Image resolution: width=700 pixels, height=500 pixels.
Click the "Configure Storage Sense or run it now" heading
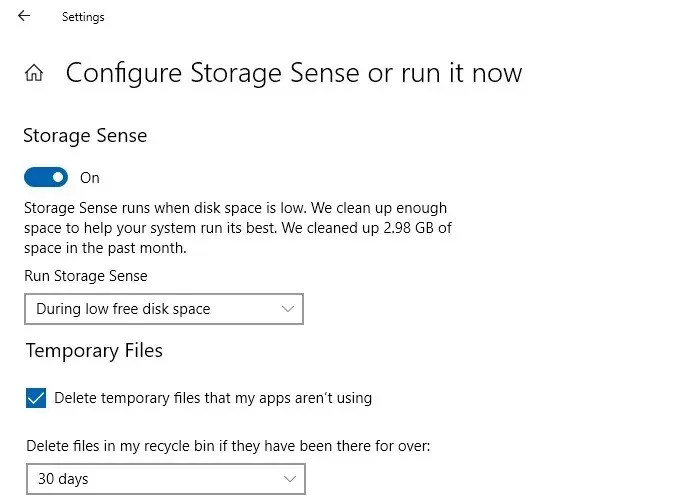coord(294,73)
